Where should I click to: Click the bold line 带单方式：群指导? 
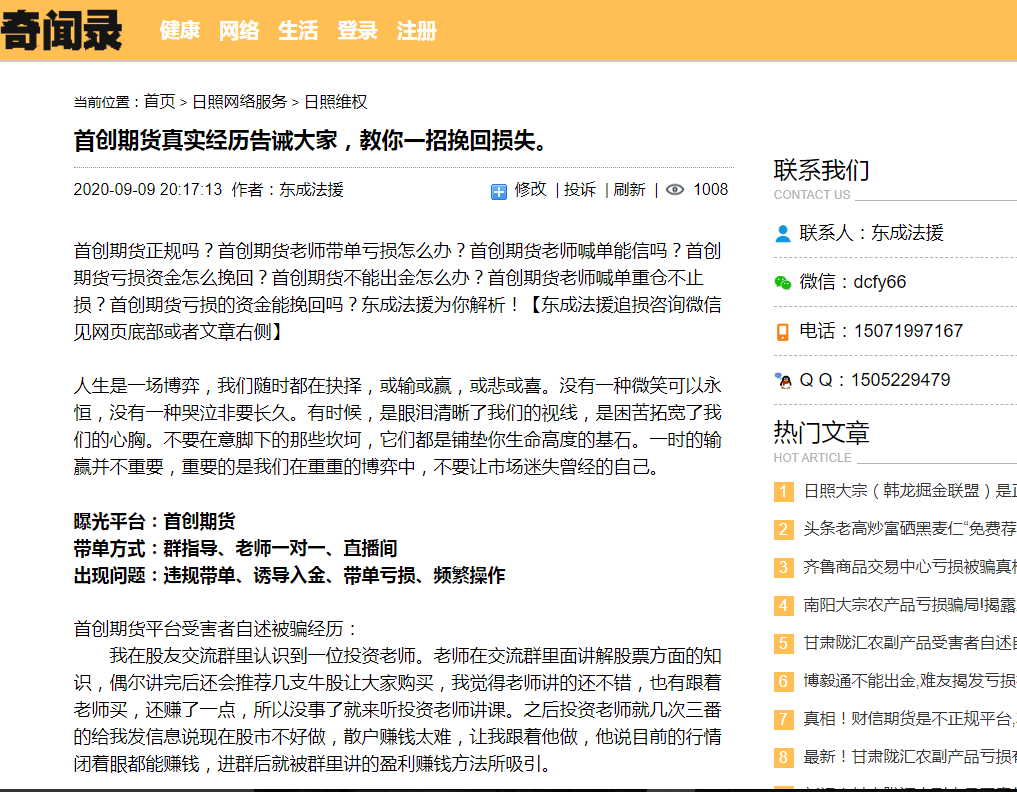click(235, 548)
